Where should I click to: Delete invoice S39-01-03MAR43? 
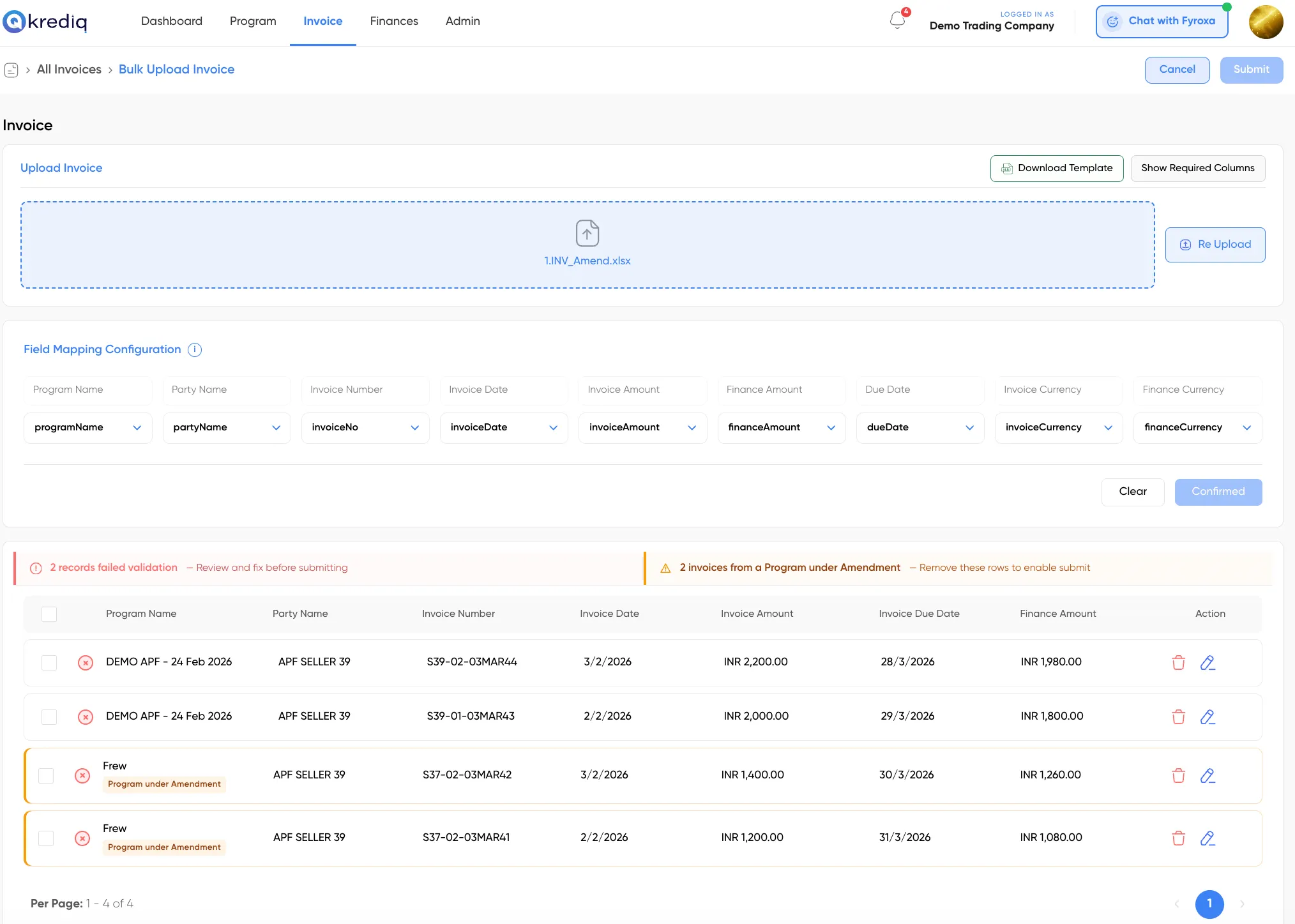point(1178,716)
